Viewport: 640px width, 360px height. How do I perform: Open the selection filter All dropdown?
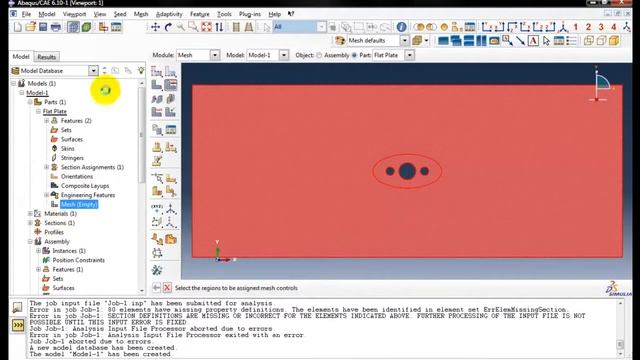coord(322,27)
